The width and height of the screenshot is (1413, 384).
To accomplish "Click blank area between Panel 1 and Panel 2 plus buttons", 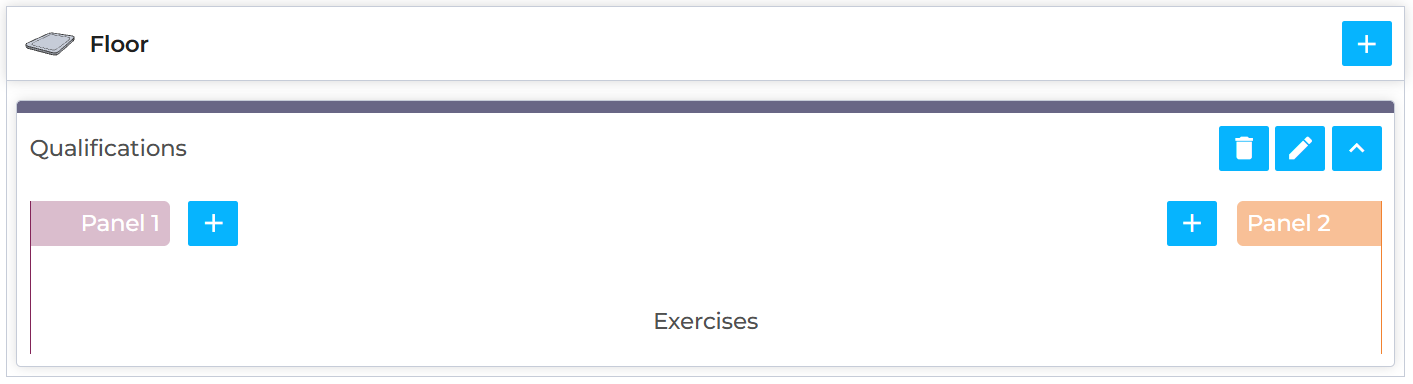I will pyautogui.click(x=700, y=223).
